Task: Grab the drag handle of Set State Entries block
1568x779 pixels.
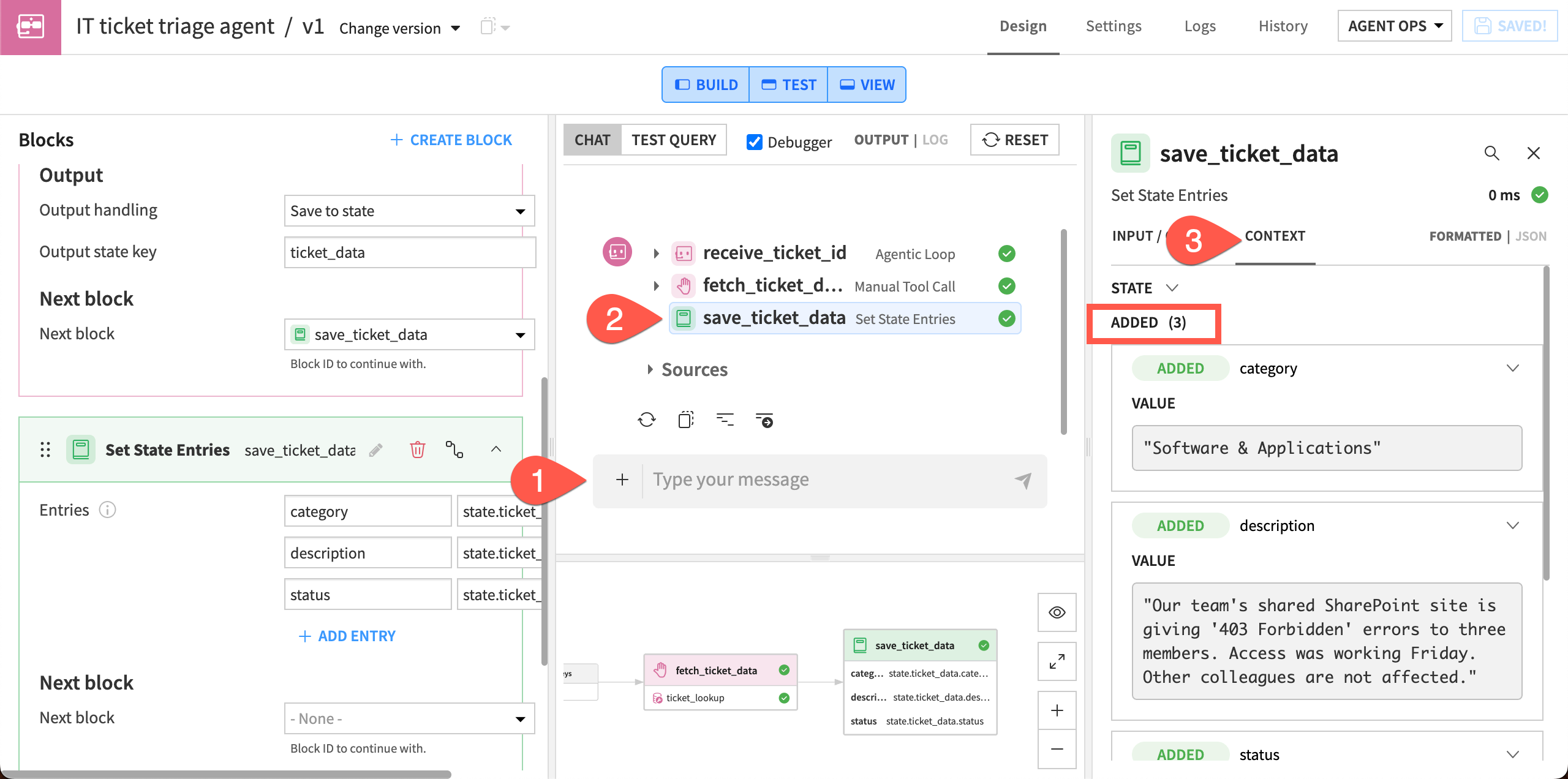Action: tap(45, 450)
